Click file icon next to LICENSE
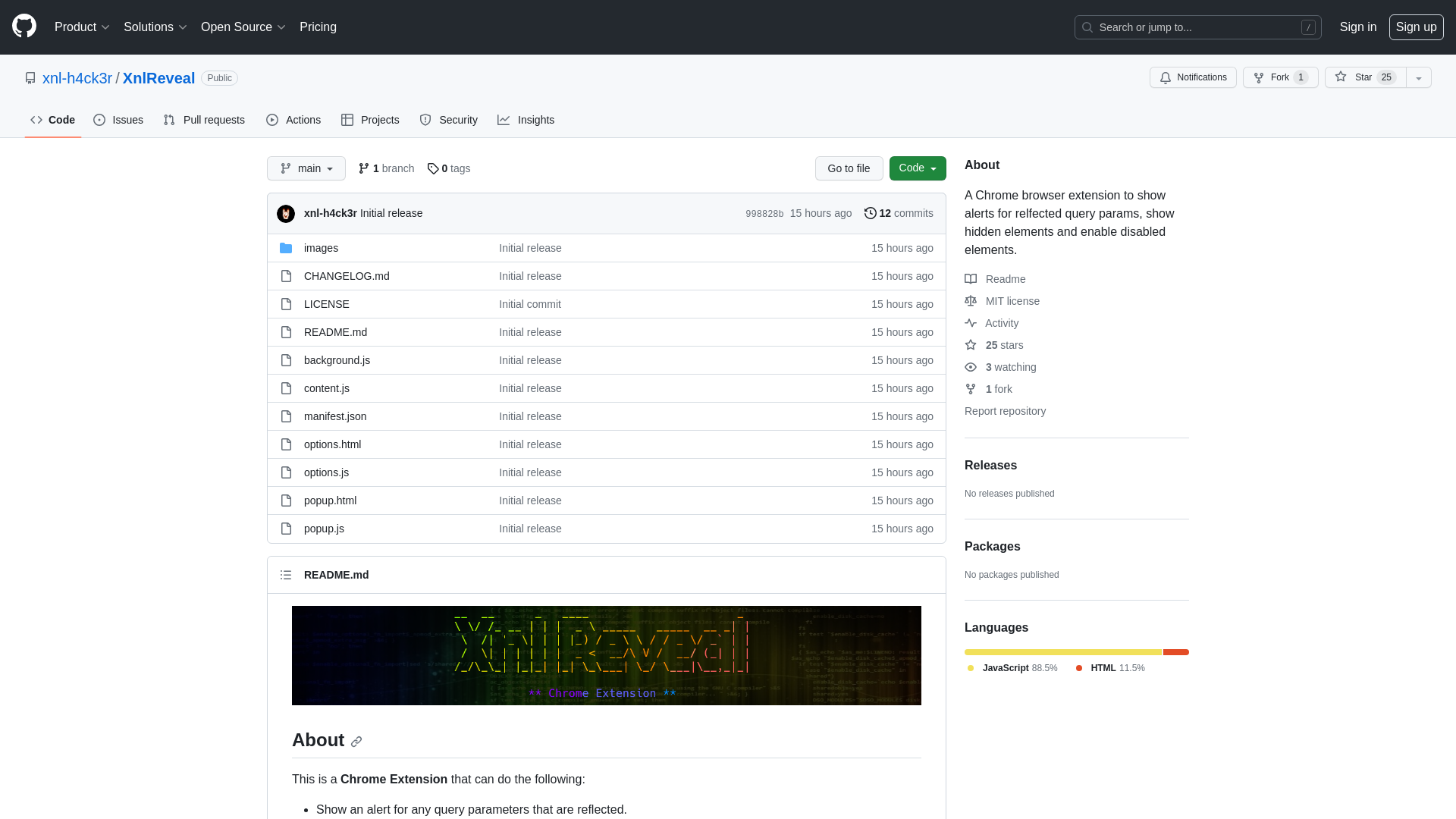This screenshot has width=1456, height=819. (x=286, y=304)
